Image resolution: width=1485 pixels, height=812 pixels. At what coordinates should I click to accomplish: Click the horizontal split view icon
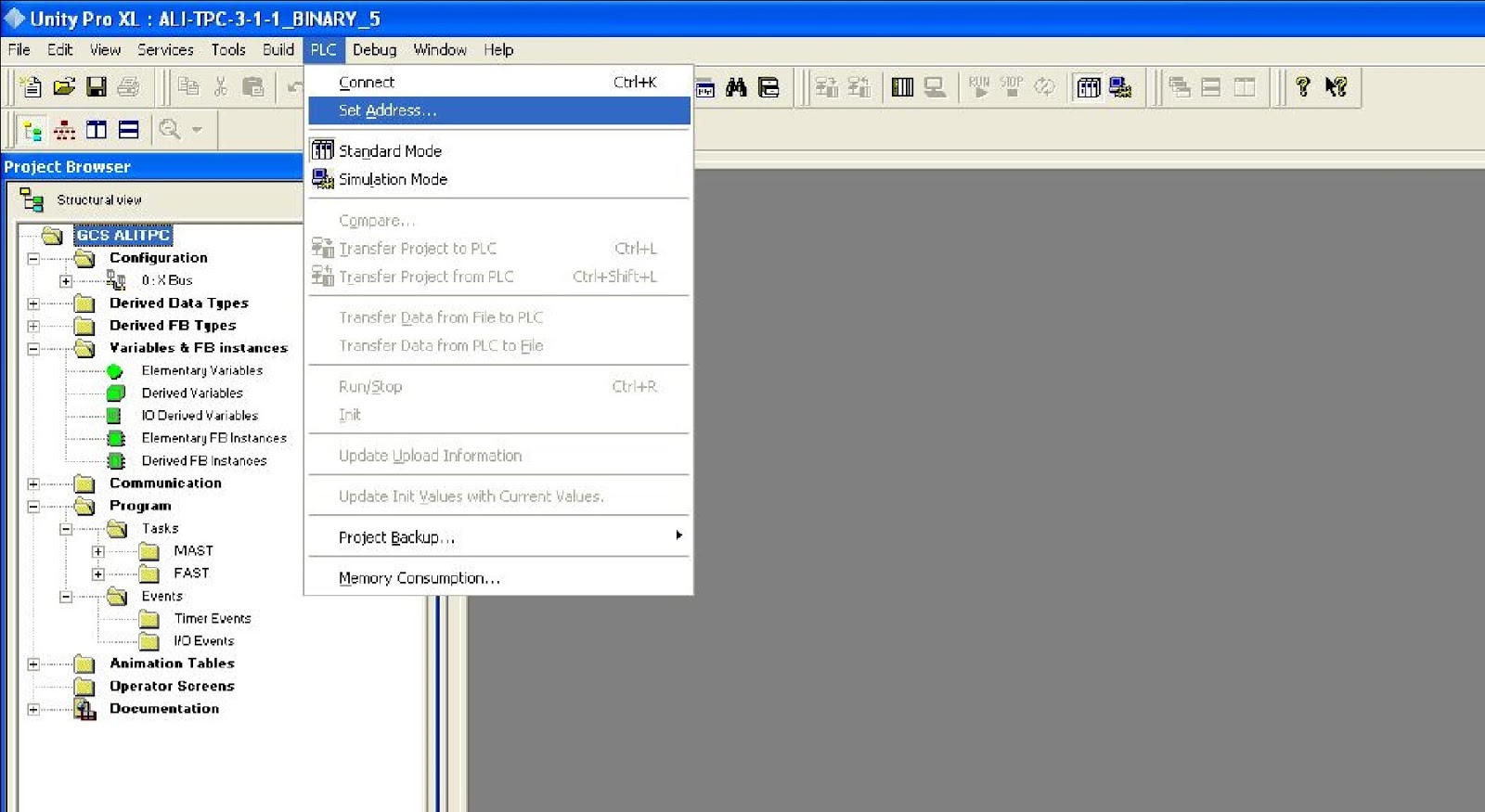click(128, 130)
